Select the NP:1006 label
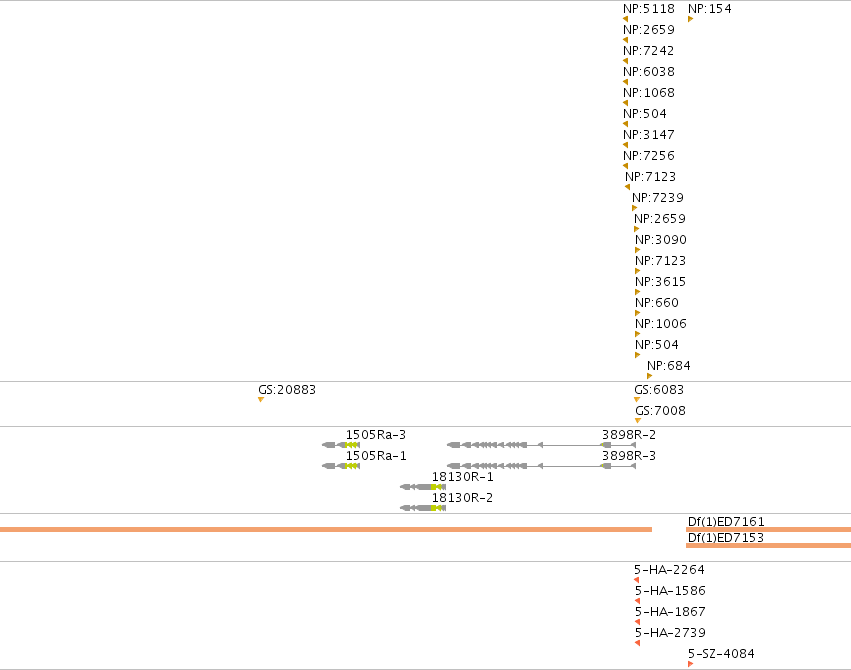Viewport: 851px width, 670px height. [661, 324]
